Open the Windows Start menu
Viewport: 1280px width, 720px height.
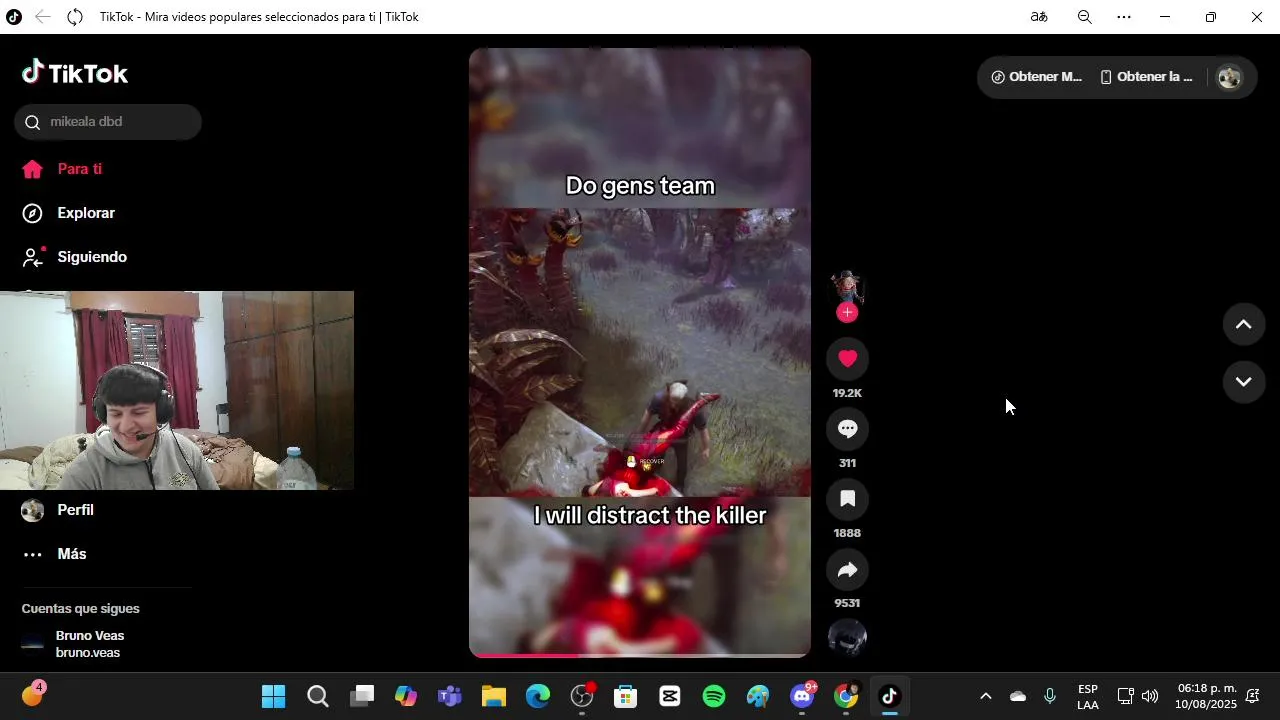[x=273, y=696]
